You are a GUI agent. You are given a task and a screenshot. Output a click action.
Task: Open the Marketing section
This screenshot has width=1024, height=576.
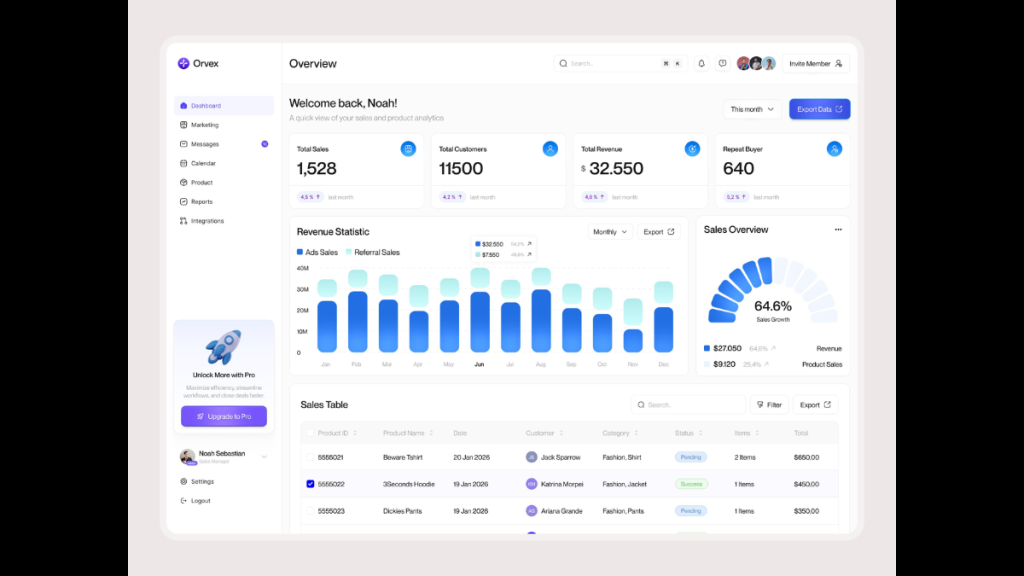click(223, 125)
